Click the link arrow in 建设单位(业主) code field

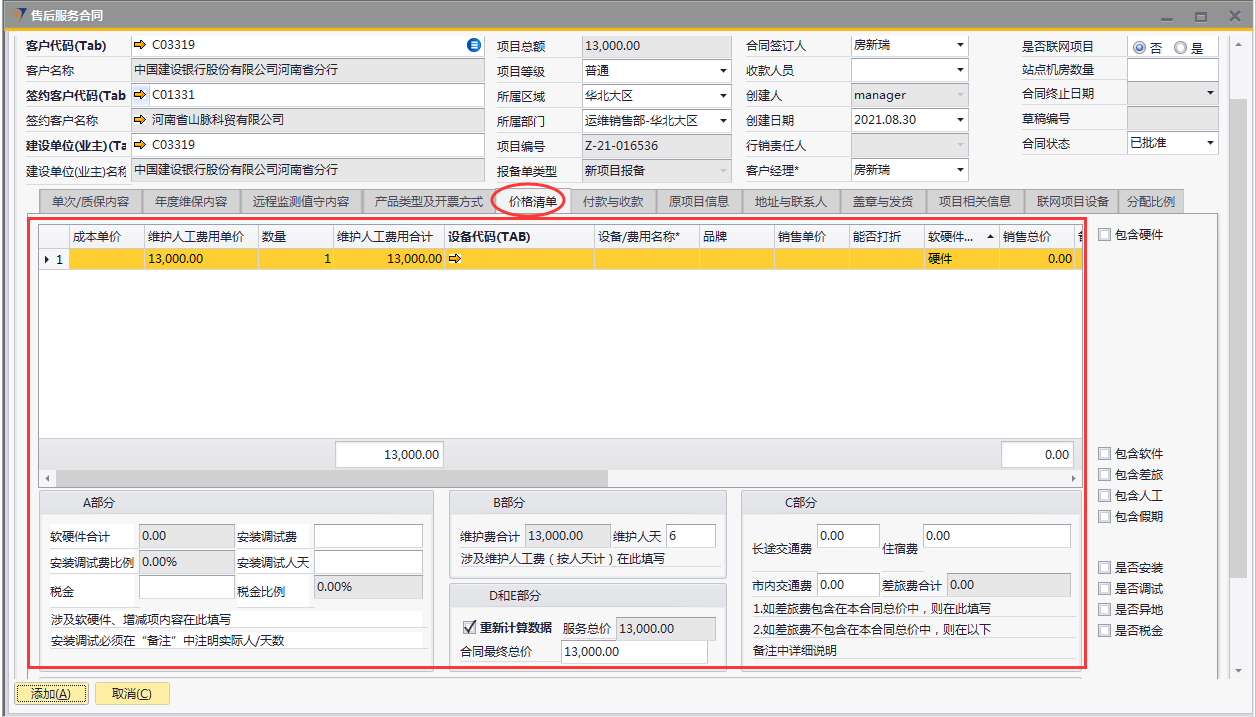(140, 145)
